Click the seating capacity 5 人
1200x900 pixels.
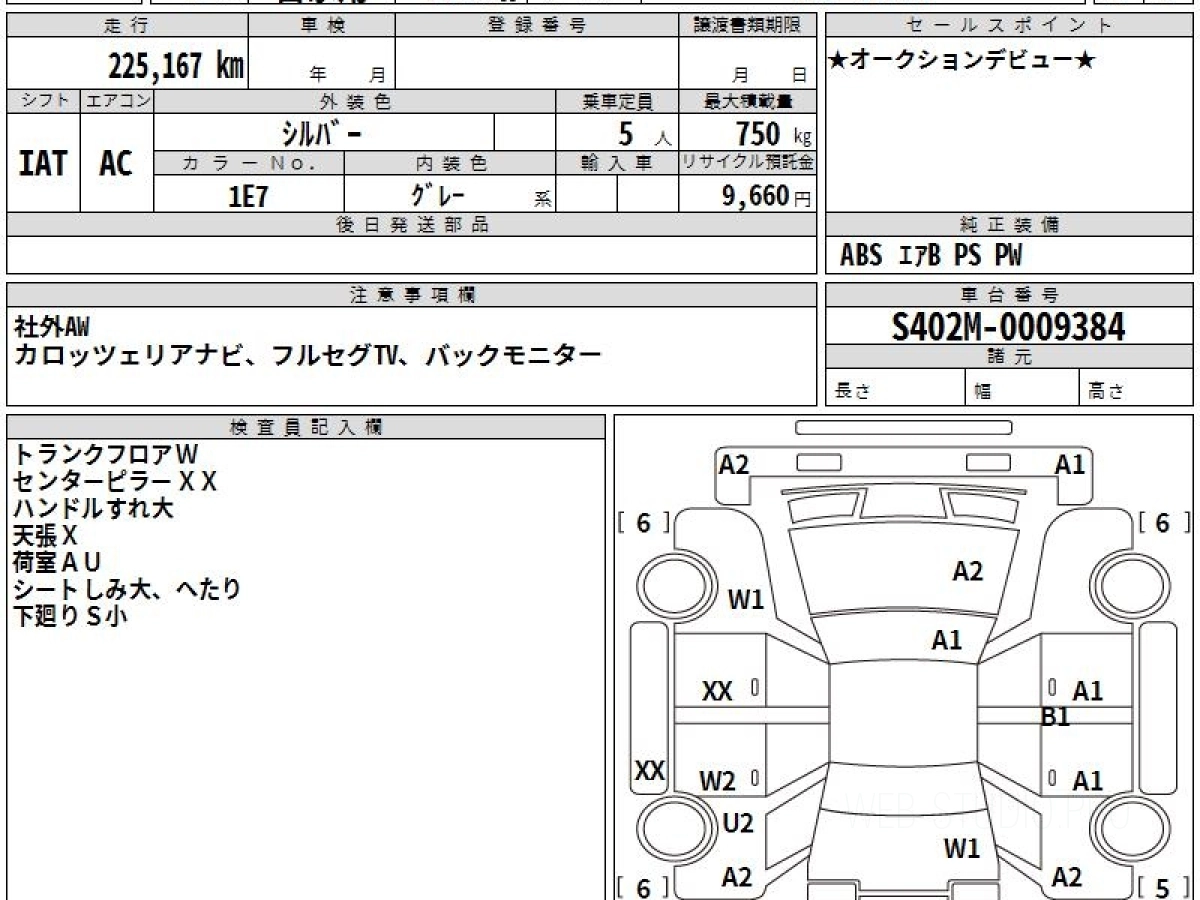coord(644,133)
